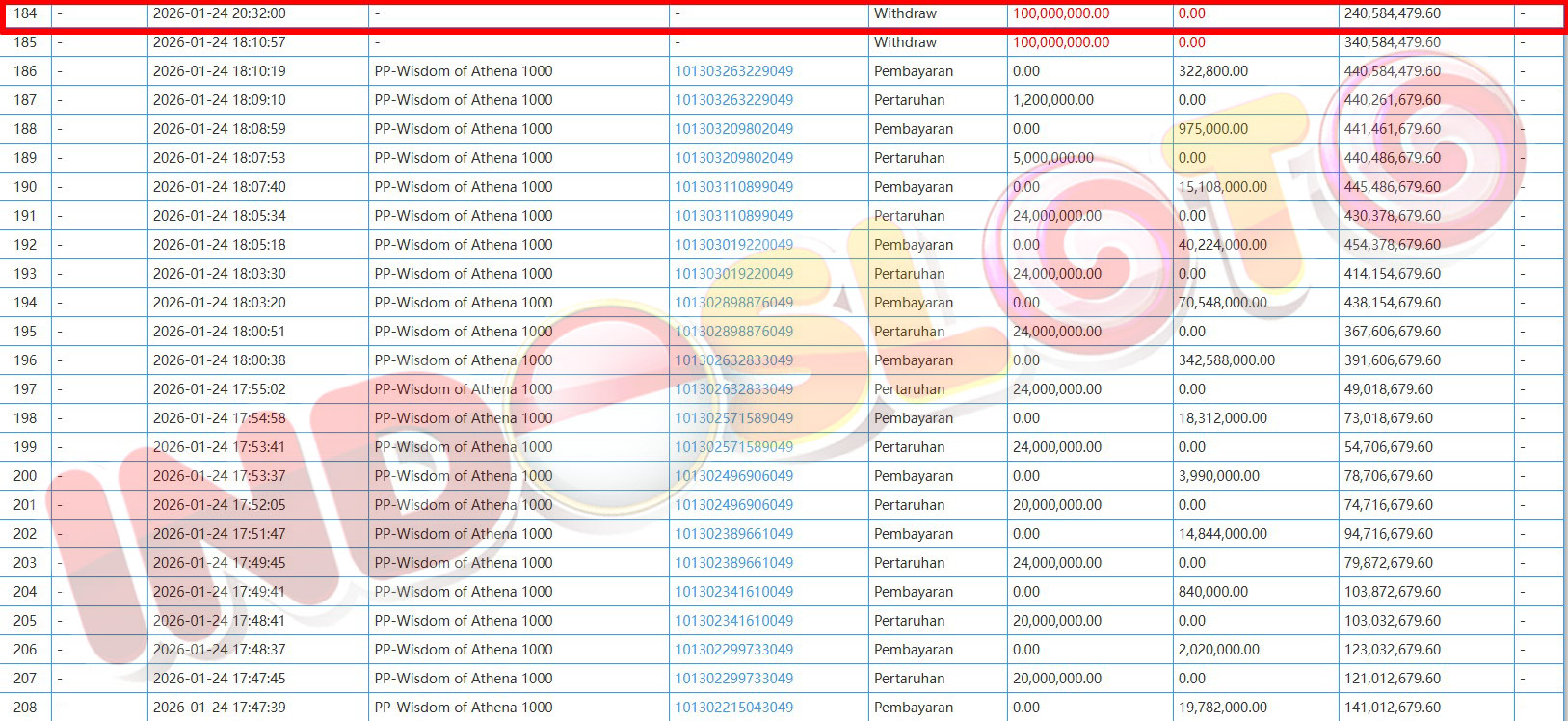Open transaction link 101302341610049 in row 204

(733, 592)
